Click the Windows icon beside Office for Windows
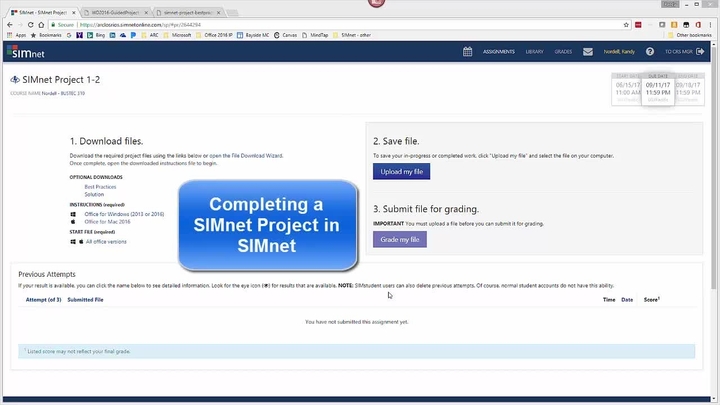This screenshot has width=720, height=405. click(x=73, y=214)
